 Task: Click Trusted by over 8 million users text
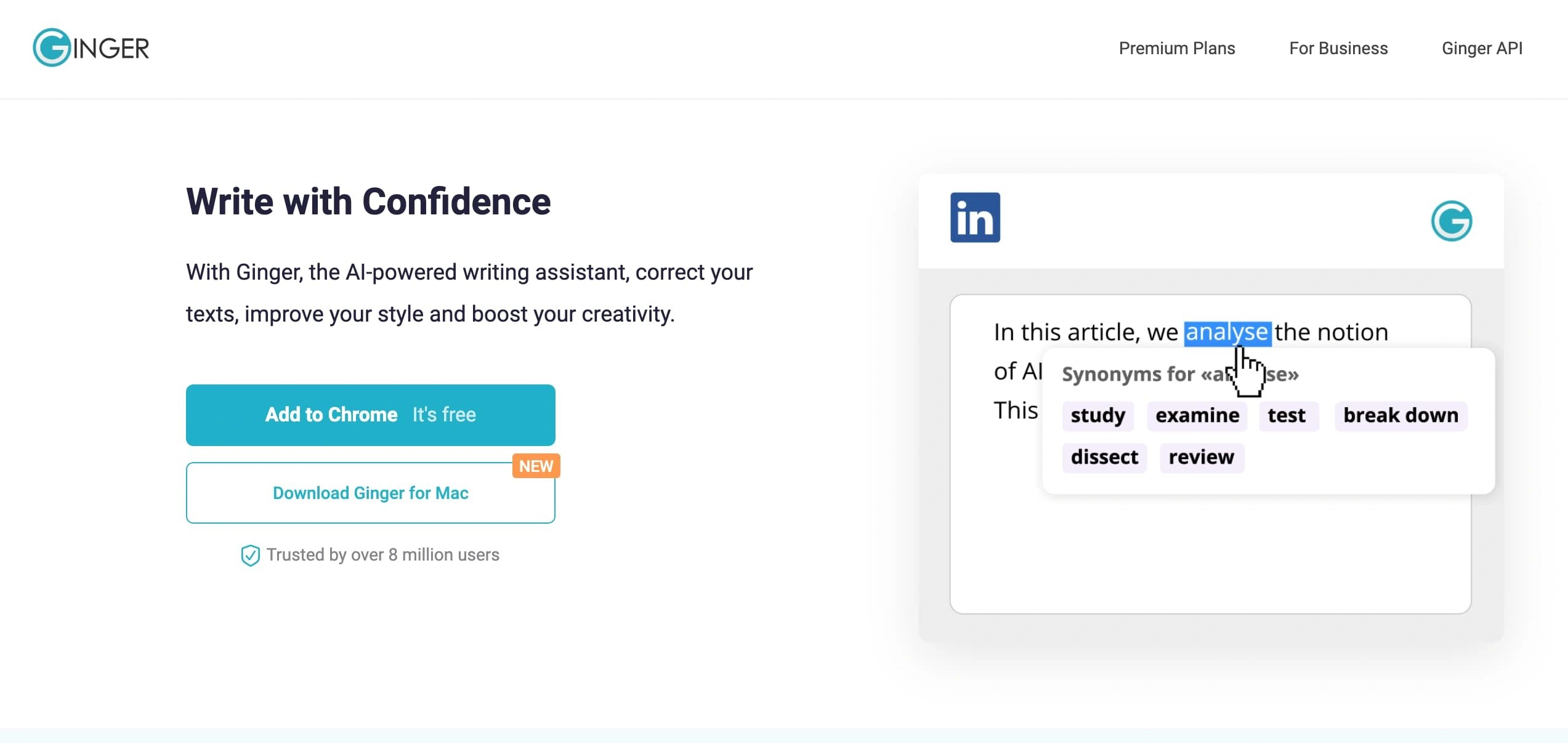tap(382, 554)
